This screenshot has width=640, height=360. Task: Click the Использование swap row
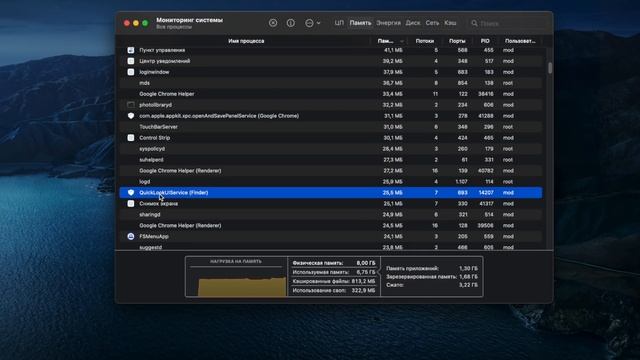pos(334,291)
